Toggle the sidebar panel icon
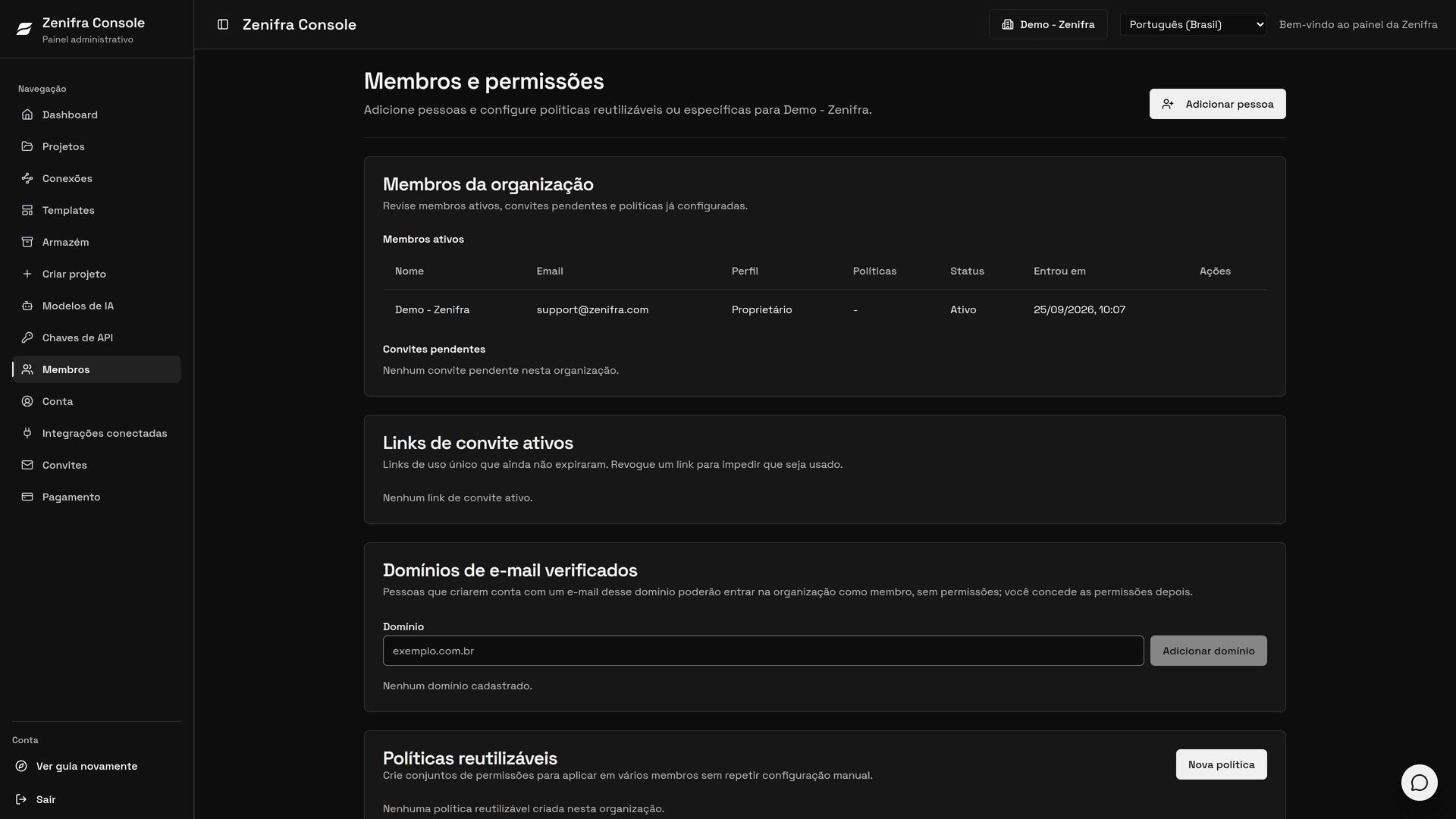The height and width of the screenshot is (819, 1456). point(223,24)
